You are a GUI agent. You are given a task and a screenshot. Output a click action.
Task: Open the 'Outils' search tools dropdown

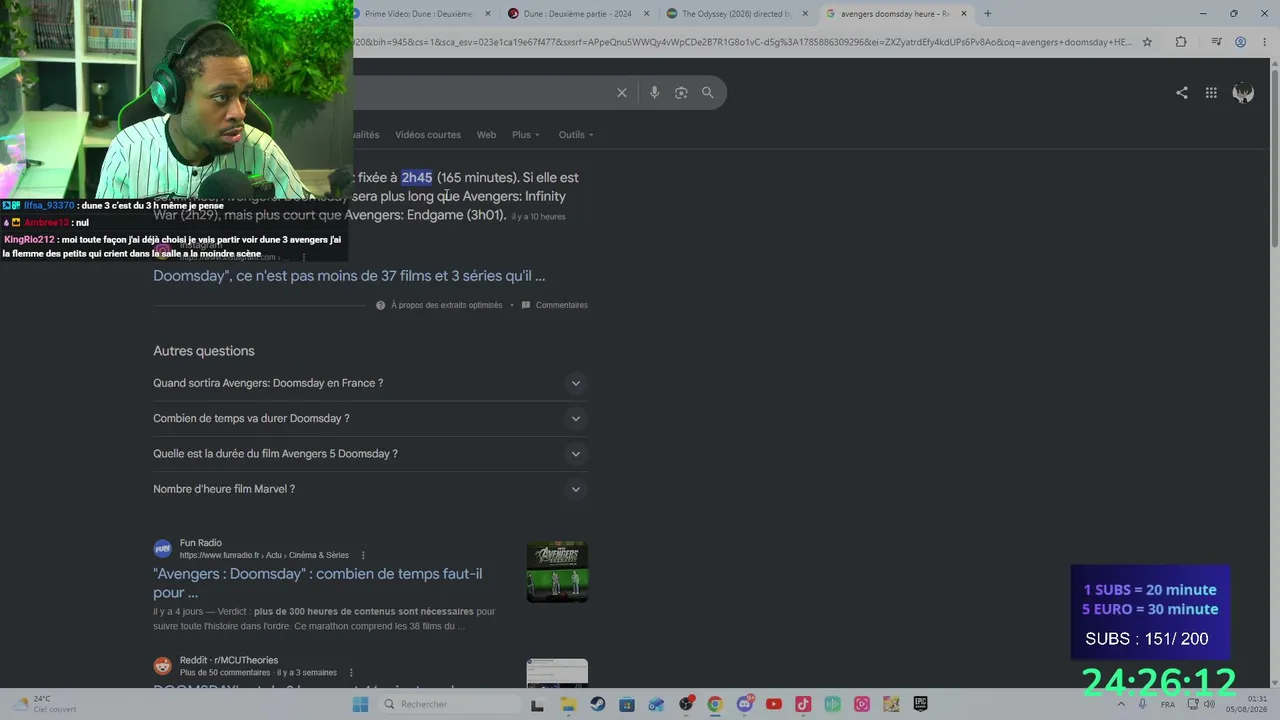576,135
